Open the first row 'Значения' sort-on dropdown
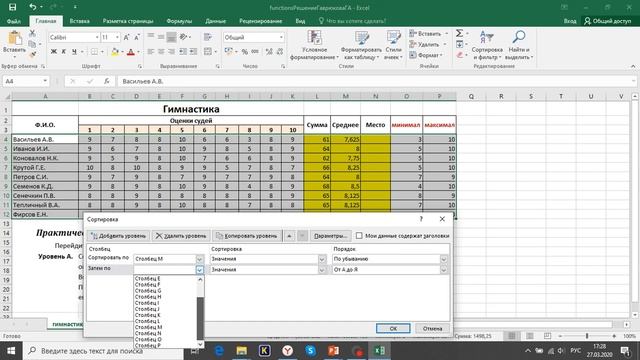 pos(322,259)
